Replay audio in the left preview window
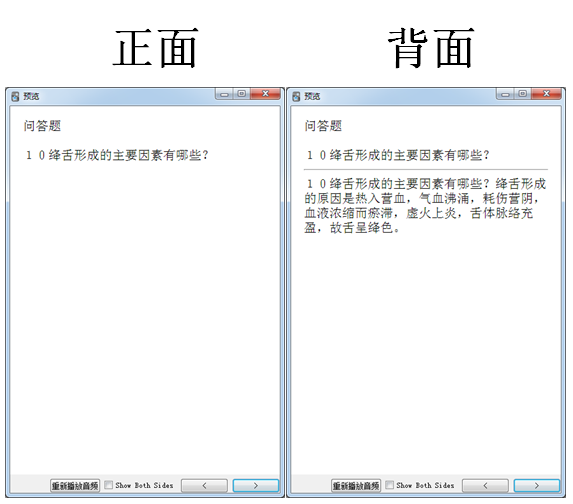573x504 pixels. coord(75,486)
